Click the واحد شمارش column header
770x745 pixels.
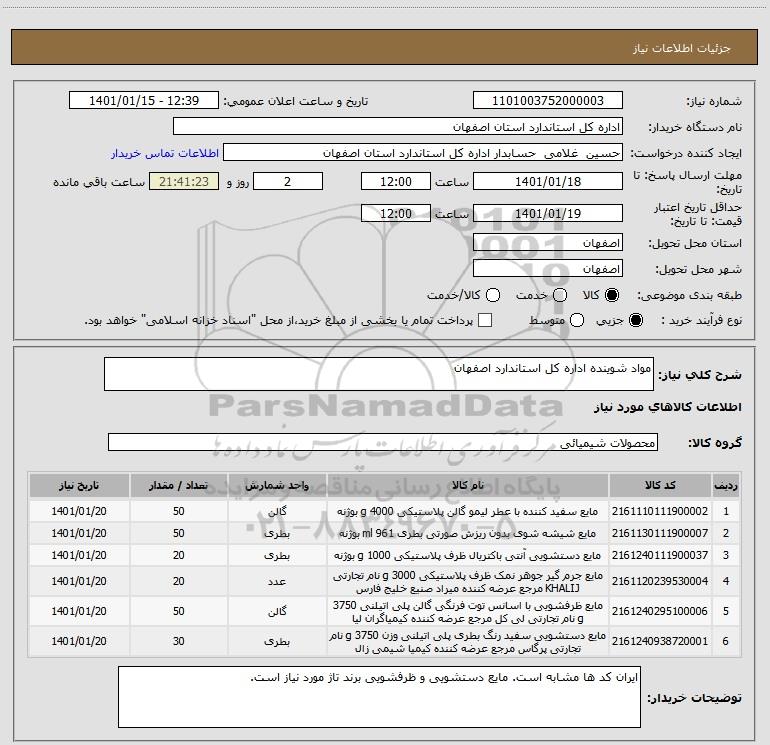point(277,486)
